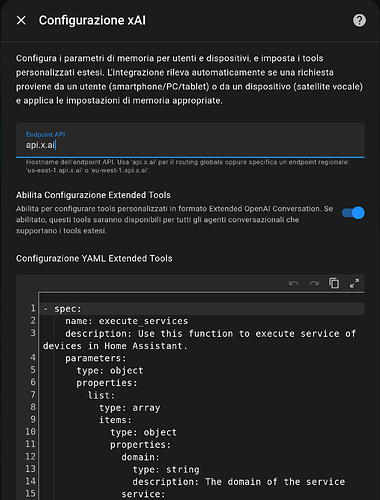
Task: Click 'type: object' on line 5
Action: point(110,371)
